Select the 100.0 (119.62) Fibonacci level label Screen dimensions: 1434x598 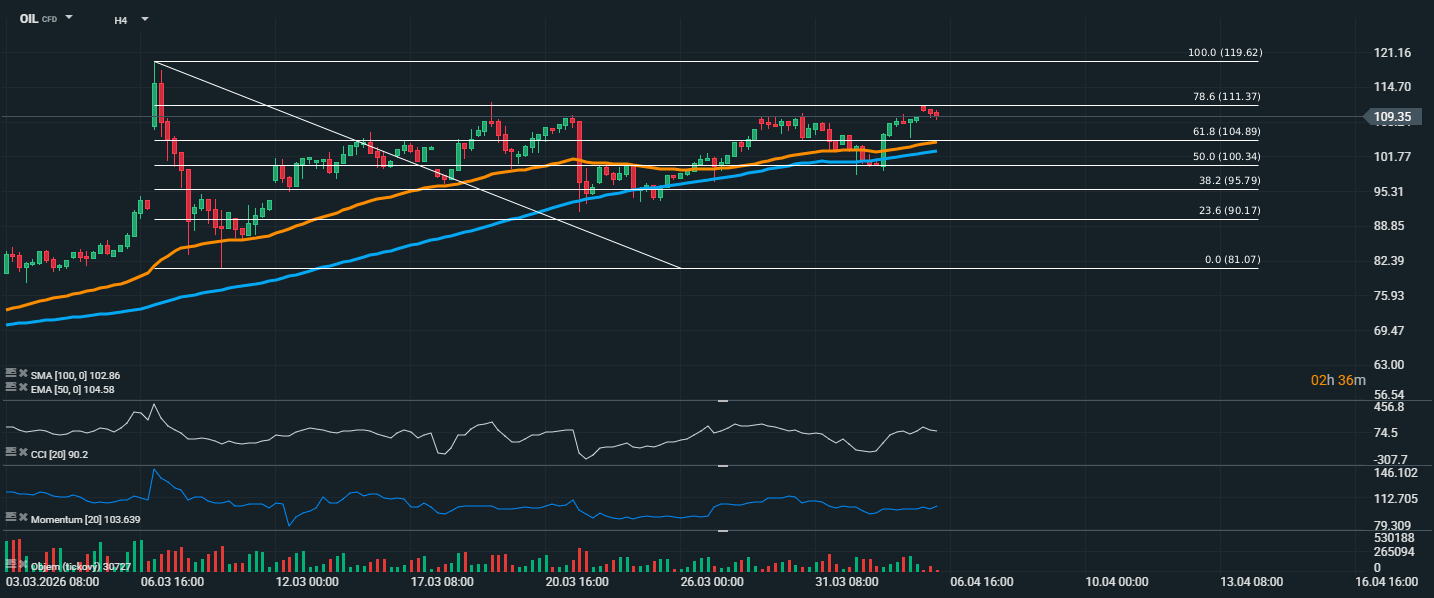[x=1223, y=52]
